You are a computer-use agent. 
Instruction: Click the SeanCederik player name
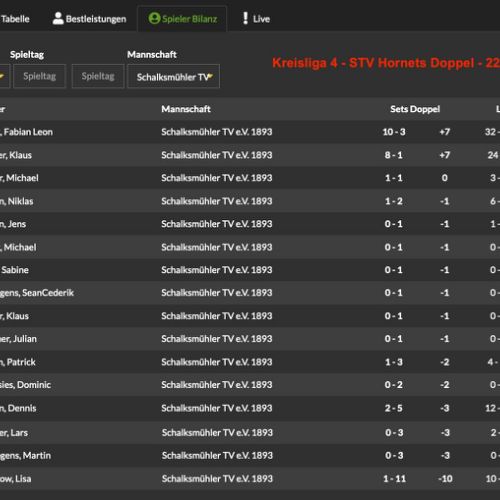tap(37, 293)
